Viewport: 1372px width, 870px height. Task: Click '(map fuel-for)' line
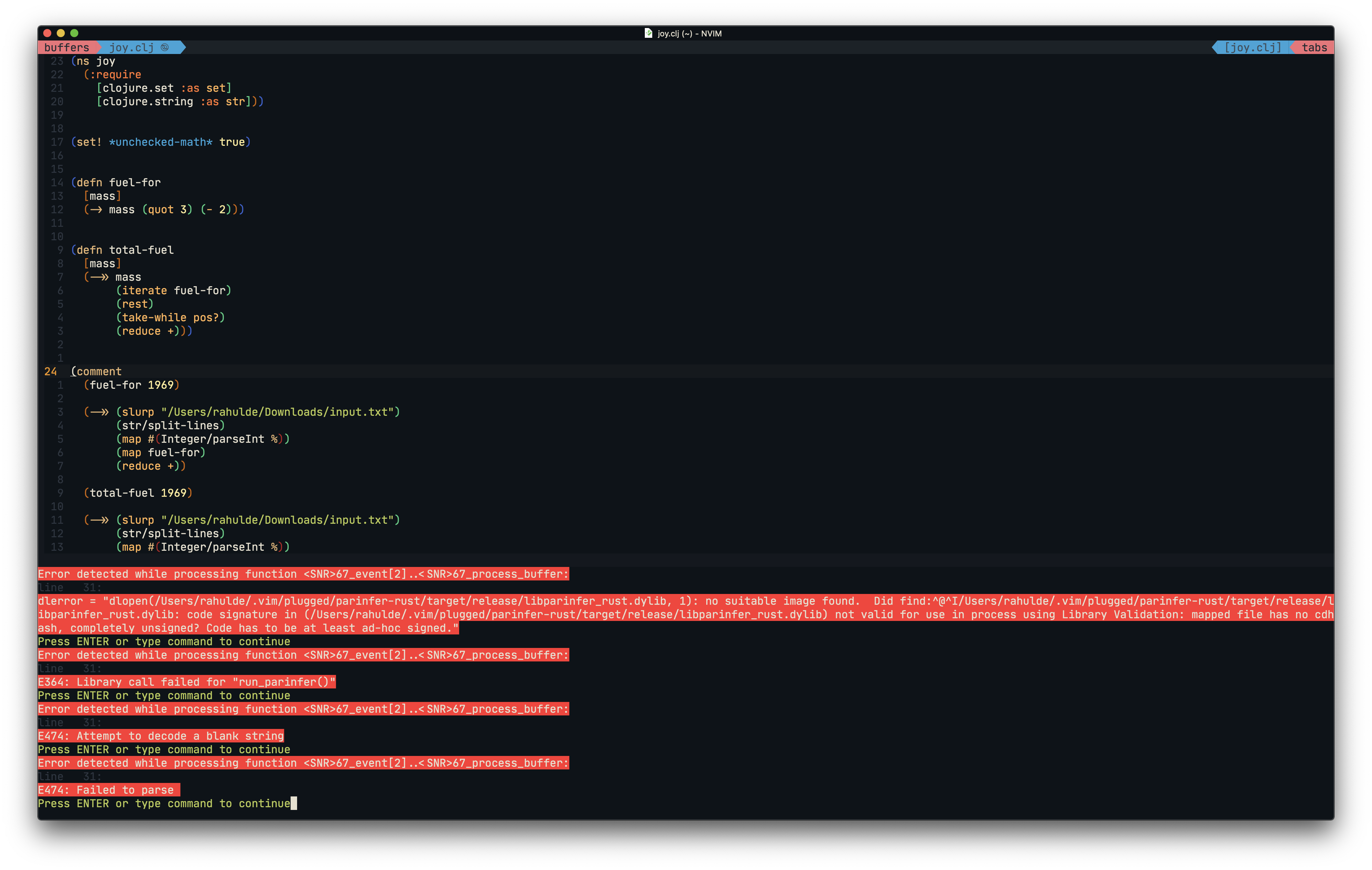pyautogui.click(x=161, y=453)
